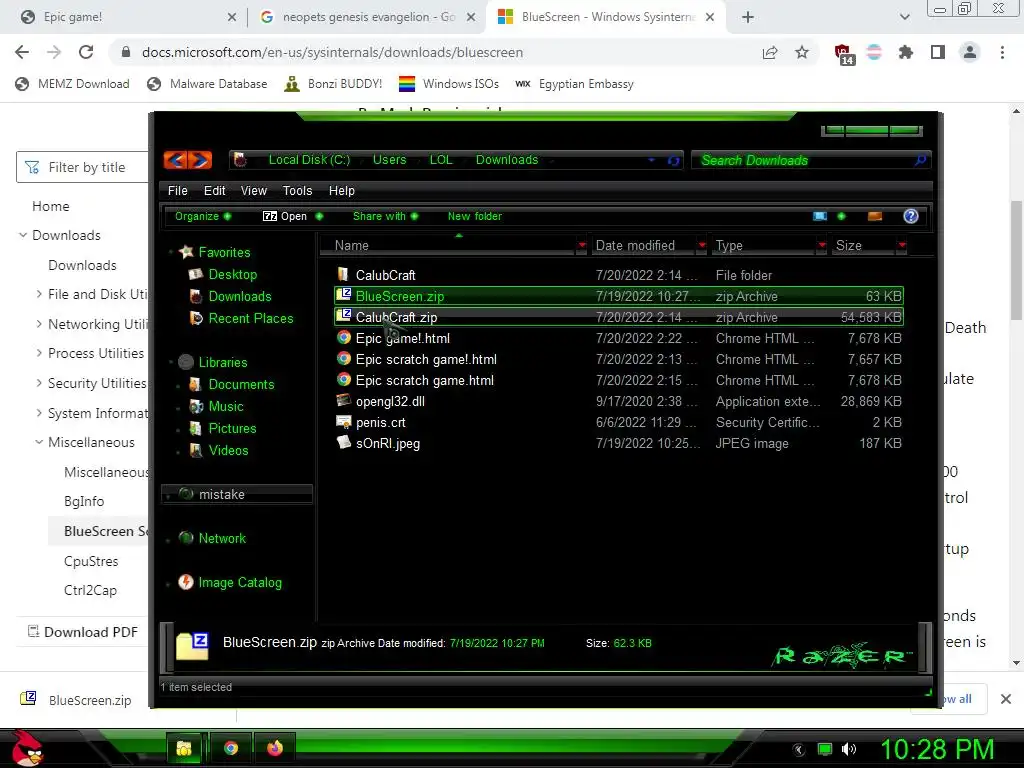This screenshot has width=1024, height=768.
Task: Open the explorer Edit menu
Action: [214, 191]
